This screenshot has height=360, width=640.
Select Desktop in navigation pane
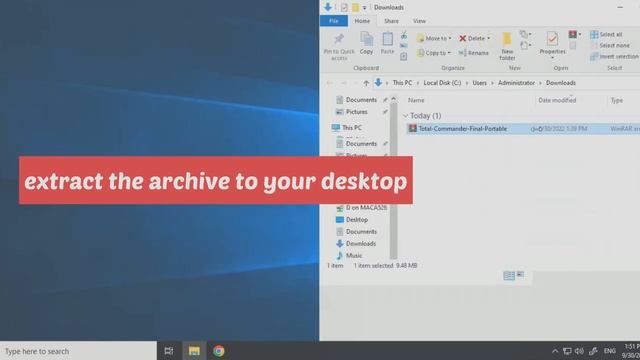pos(352,220)
